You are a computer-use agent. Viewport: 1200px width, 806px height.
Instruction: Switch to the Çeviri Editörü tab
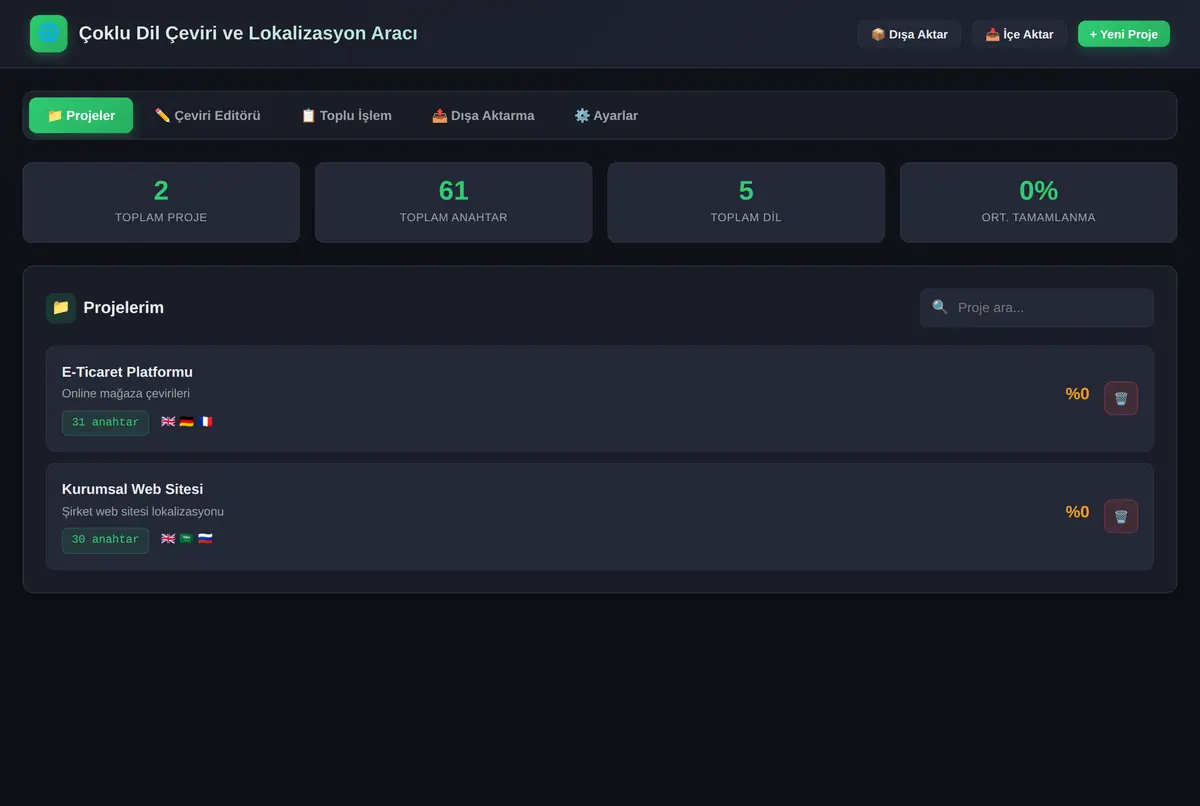click(208, 116)
